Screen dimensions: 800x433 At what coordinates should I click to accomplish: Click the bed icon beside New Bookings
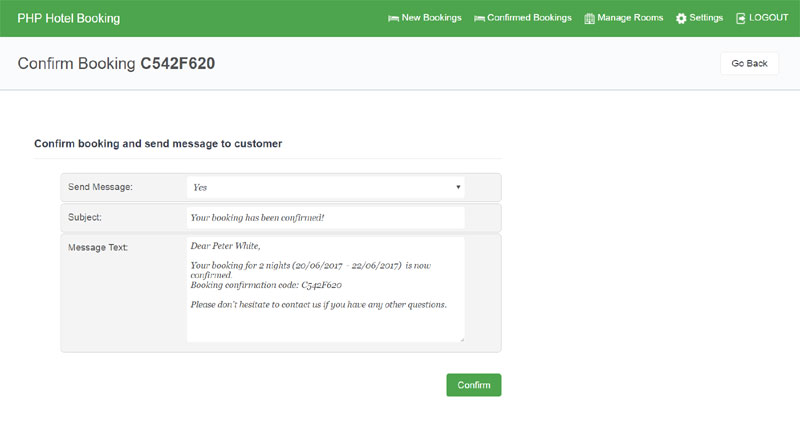[x=393, y=18]
